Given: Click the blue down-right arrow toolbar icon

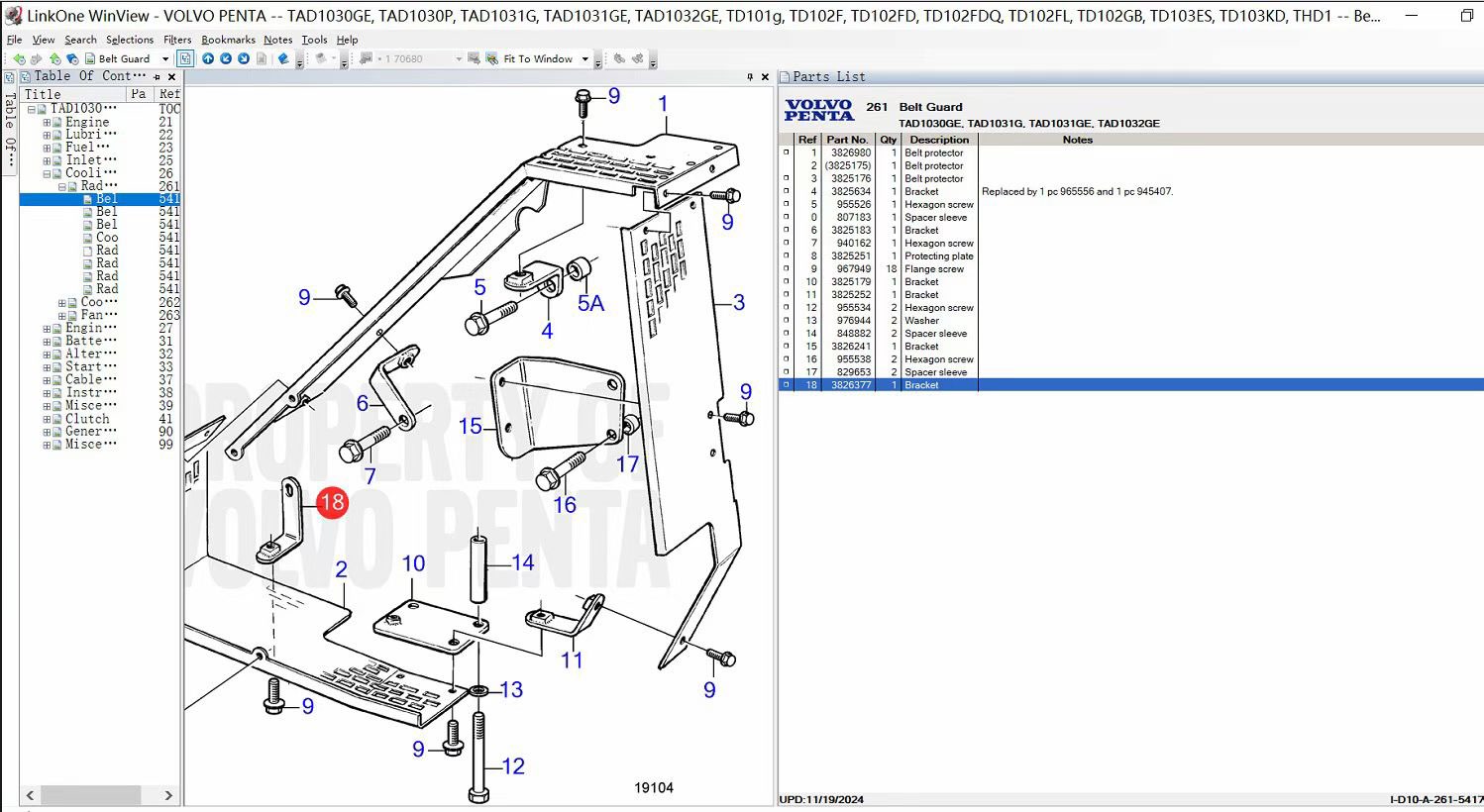Looking at the screenshot, I should (x=244, y=59).
